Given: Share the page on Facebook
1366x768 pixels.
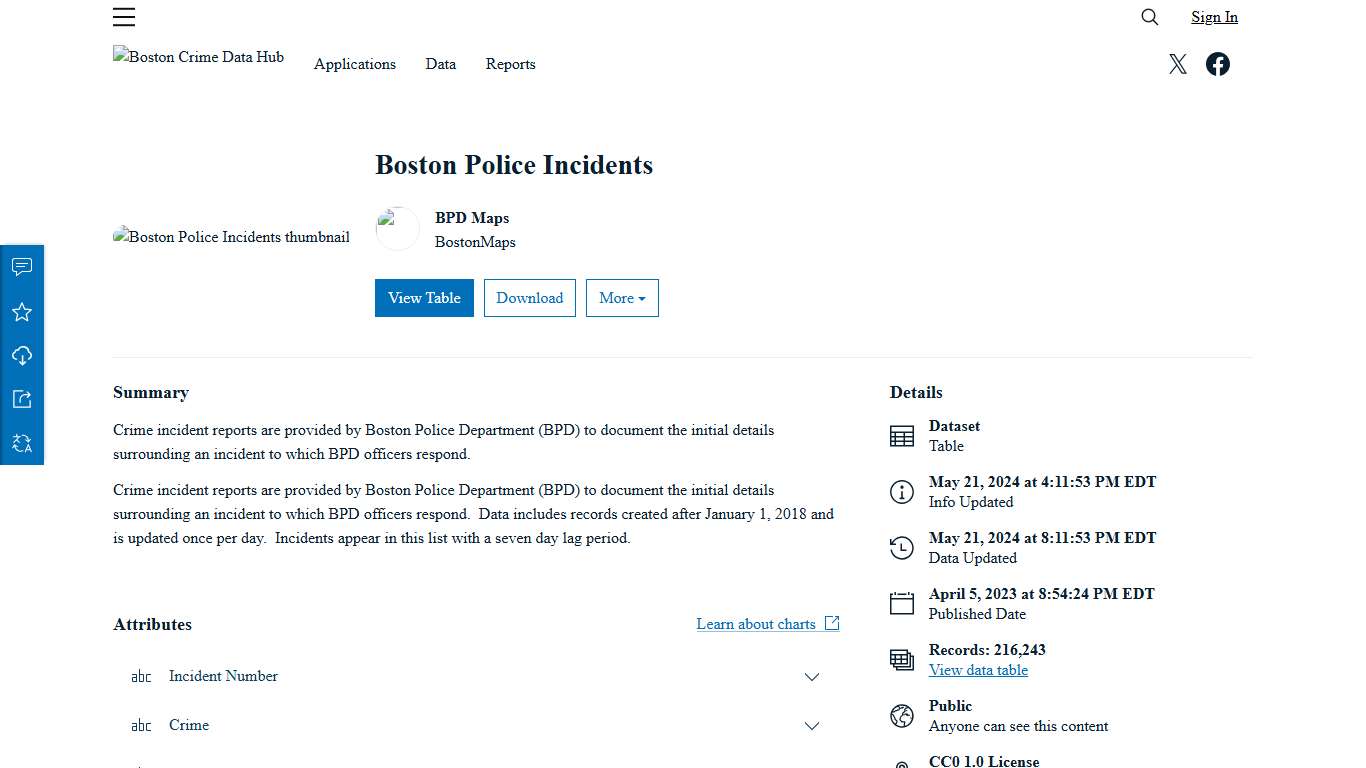Looking at the screenshot, I should [1217, 64].
